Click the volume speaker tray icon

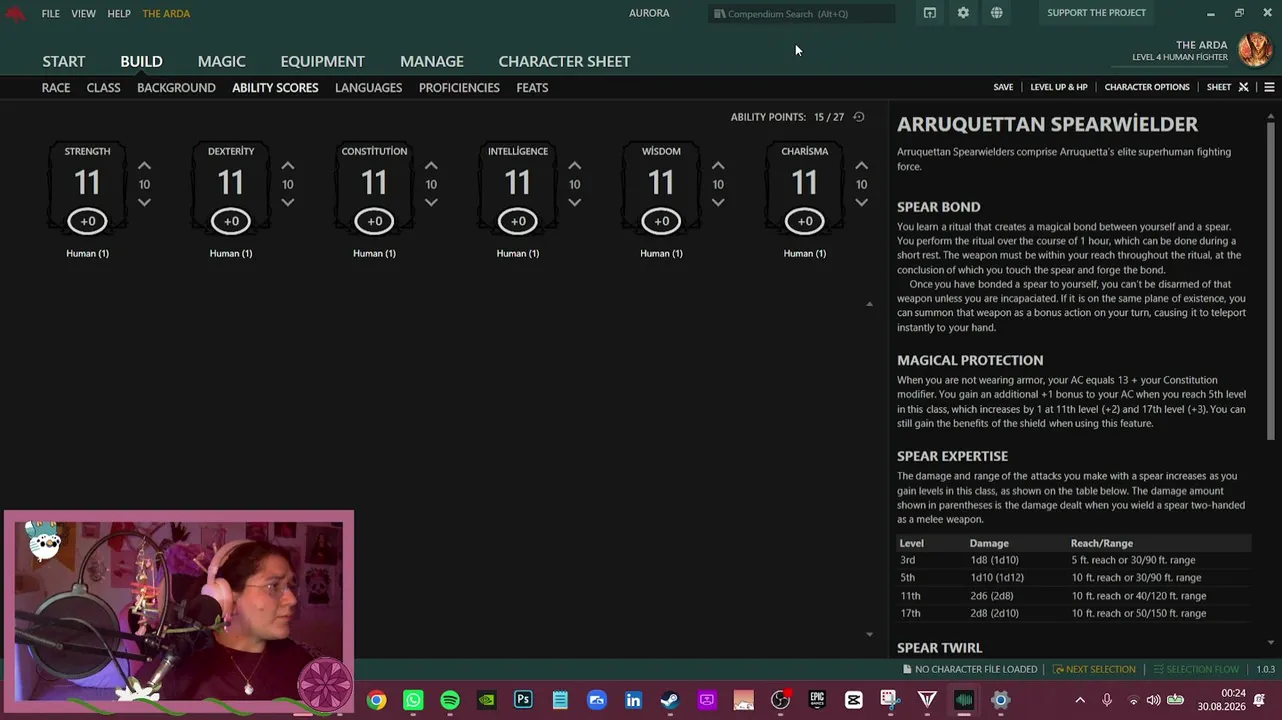click(x=1154, y=700)
